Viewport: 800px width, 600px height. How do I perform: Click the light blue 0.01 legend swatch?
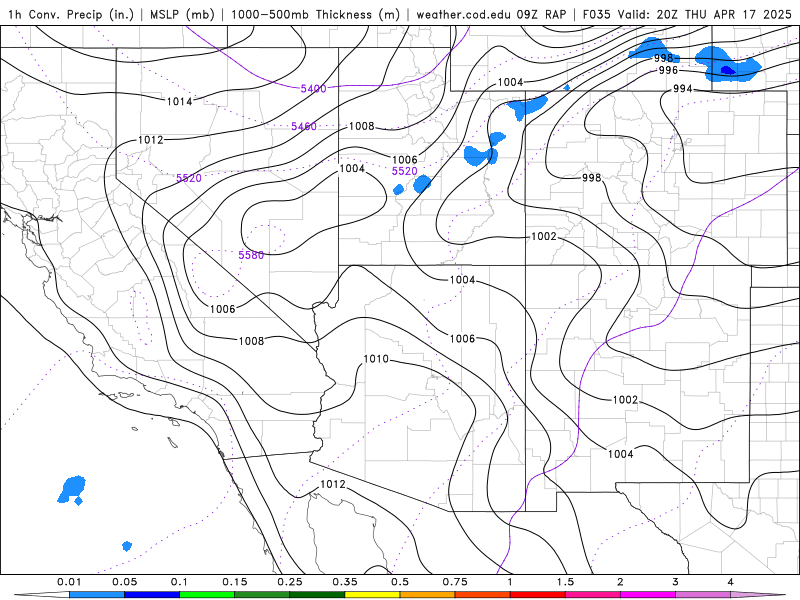(97, 595)
